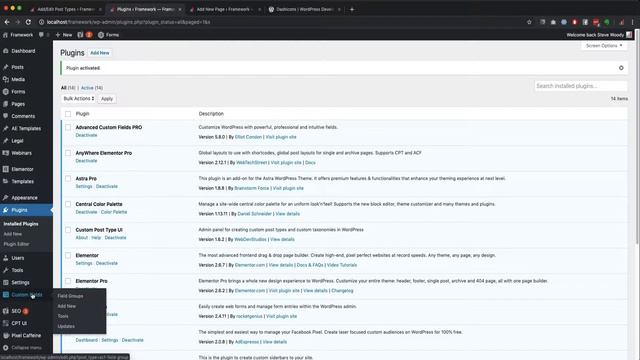The width and height of the screenshot is (640, 360).
Task: Select Add New in Custom Fields flyout
Action: (67, 306)
